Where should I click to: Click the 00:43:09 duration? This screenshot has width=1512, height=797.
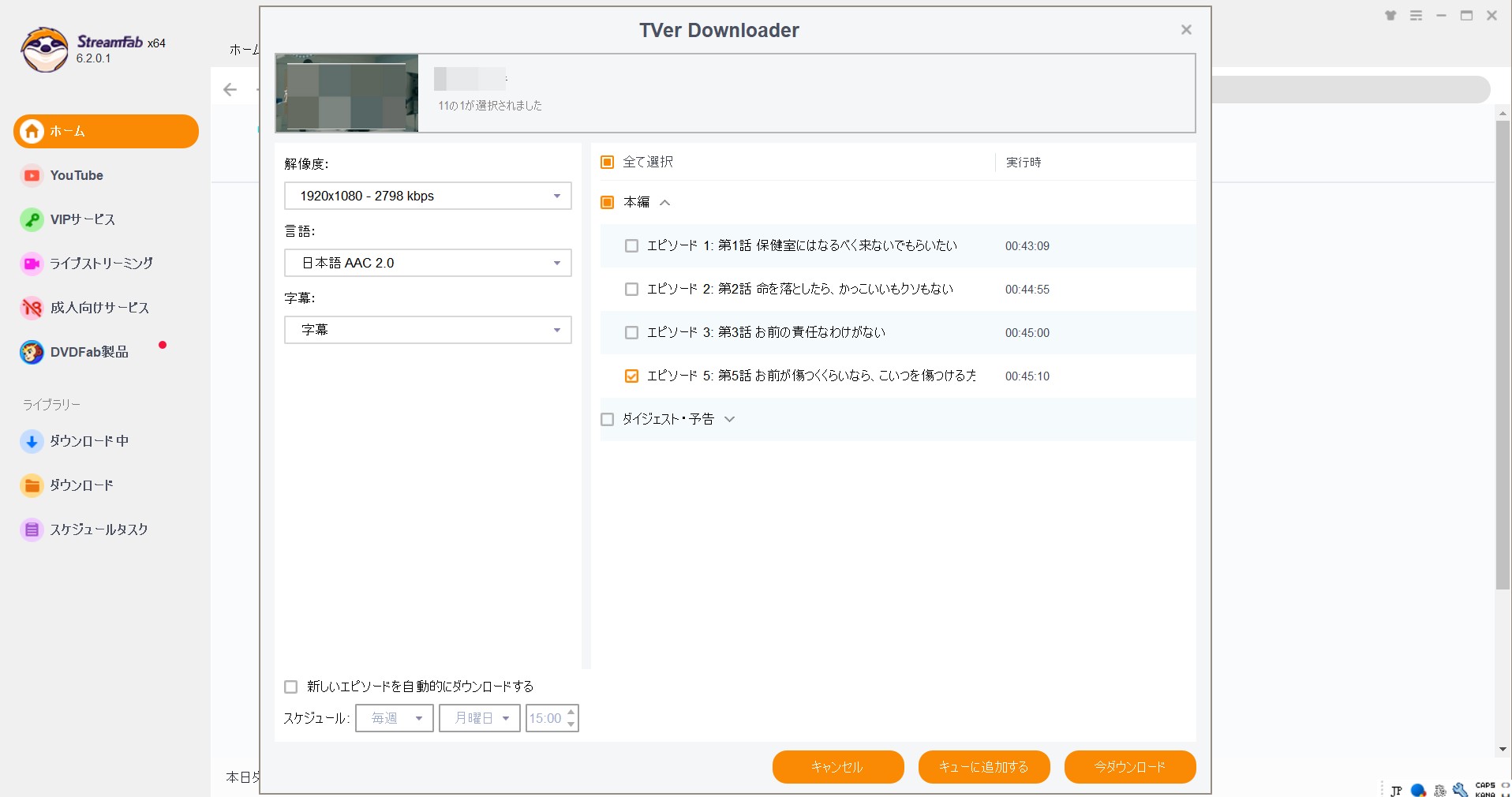pos(1027,246)
